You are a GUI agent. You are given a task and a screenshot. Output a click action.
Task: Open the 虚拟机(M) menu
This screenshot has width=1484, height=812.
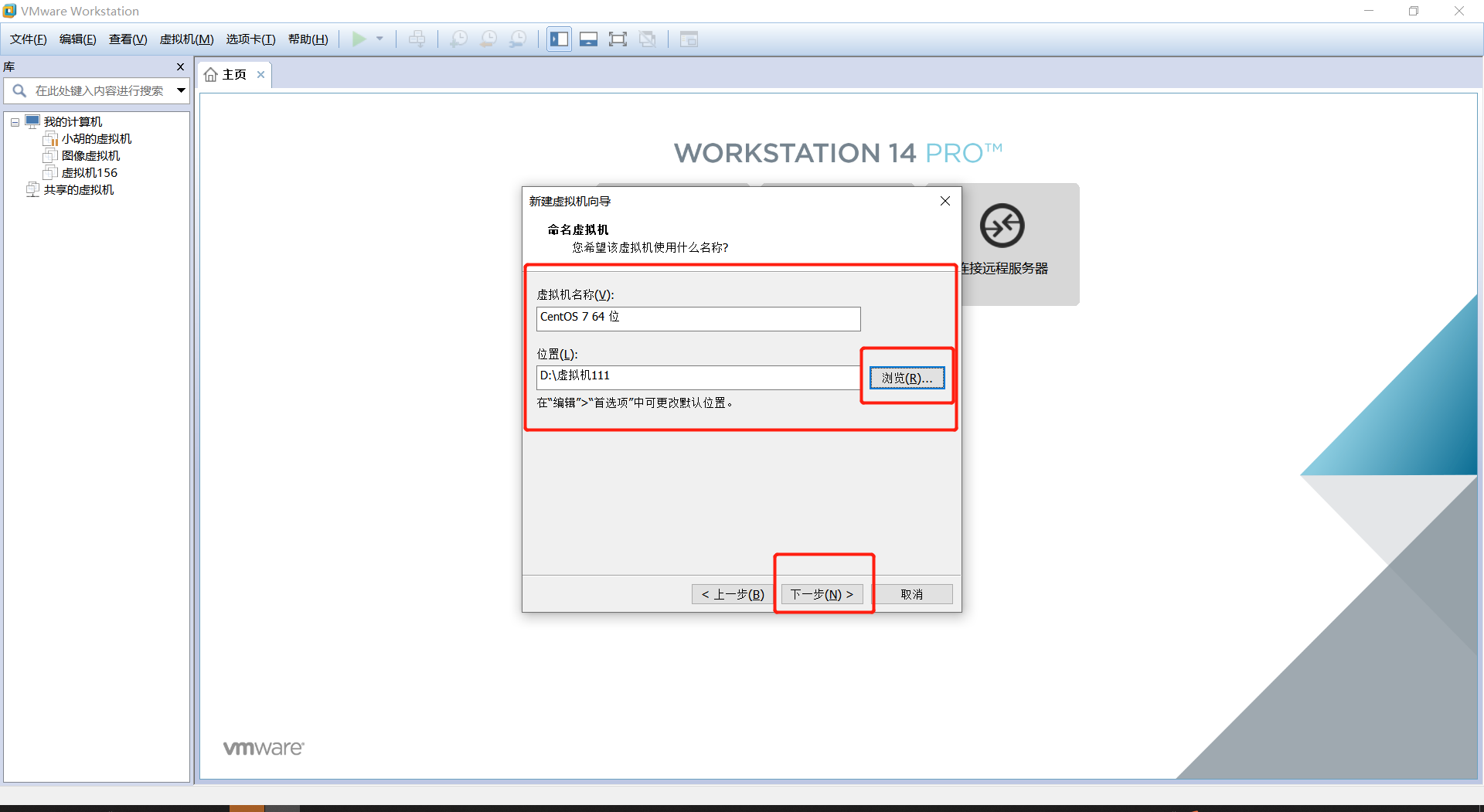point(187,39)
